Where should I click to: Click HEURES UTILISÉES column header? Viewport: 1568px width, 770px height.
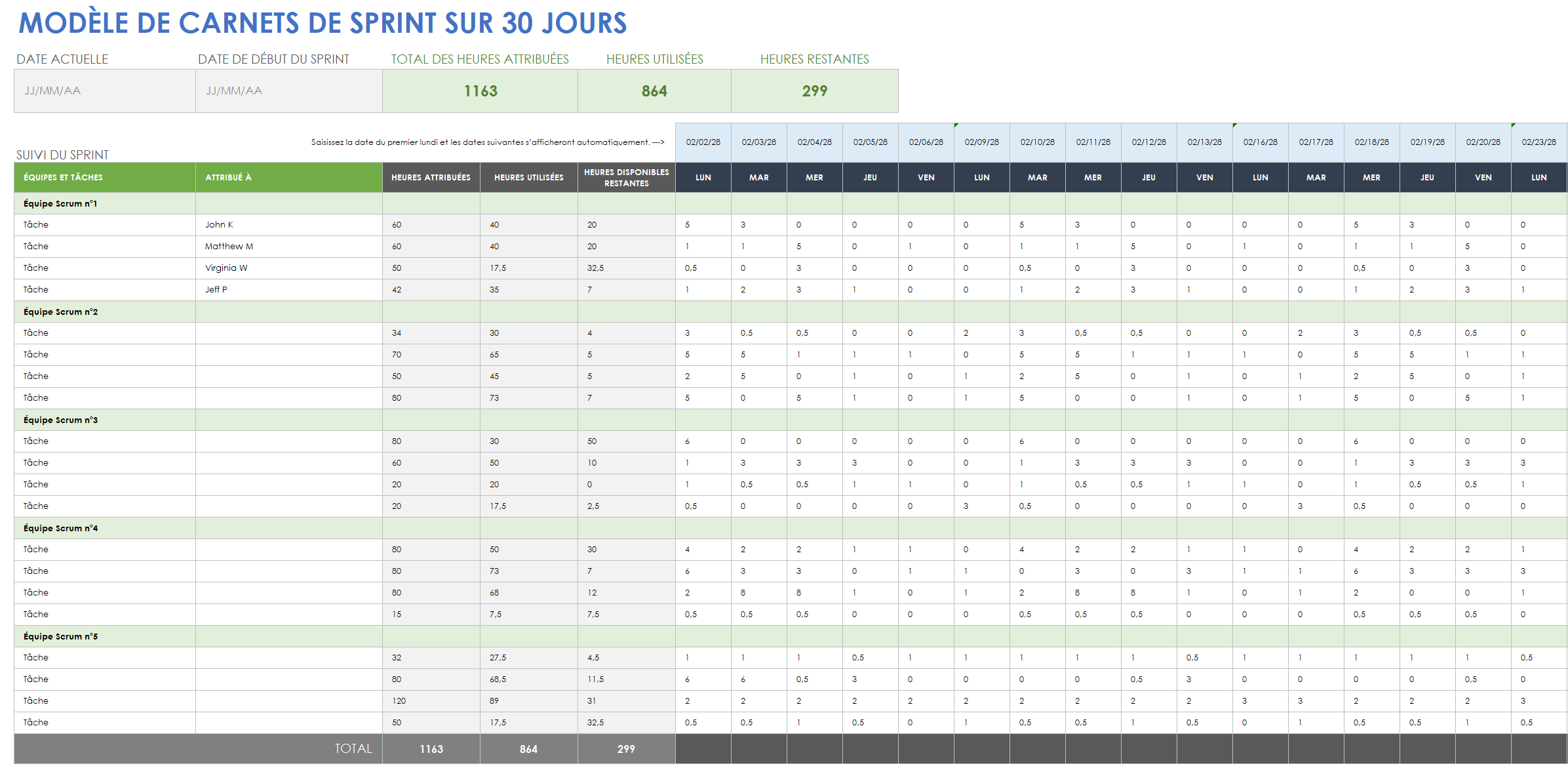[x=529, y=178]
